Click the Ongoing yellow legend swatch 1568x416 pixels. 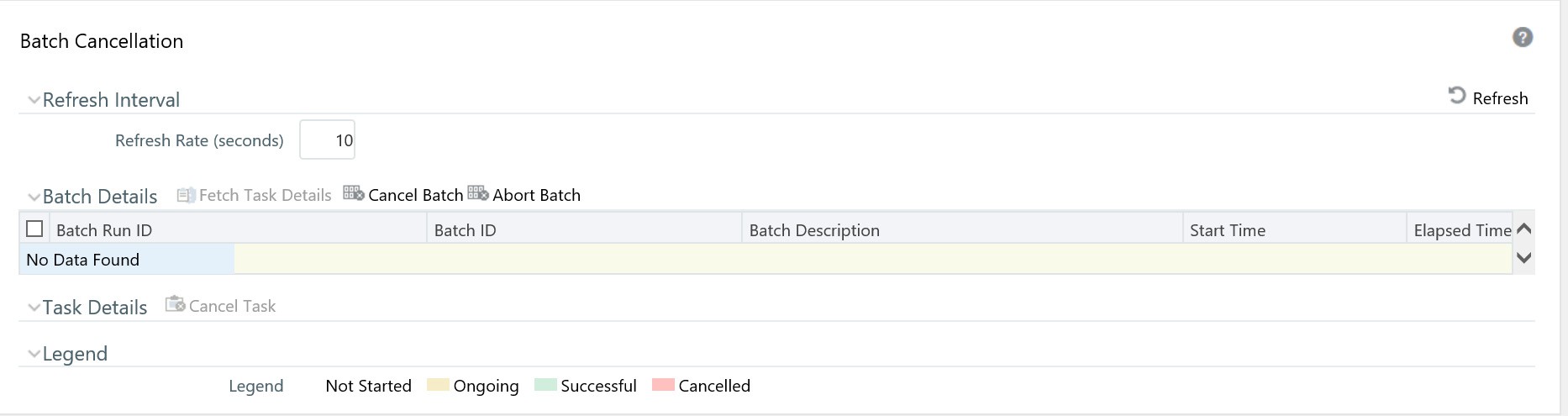click(x=438, y=385)
